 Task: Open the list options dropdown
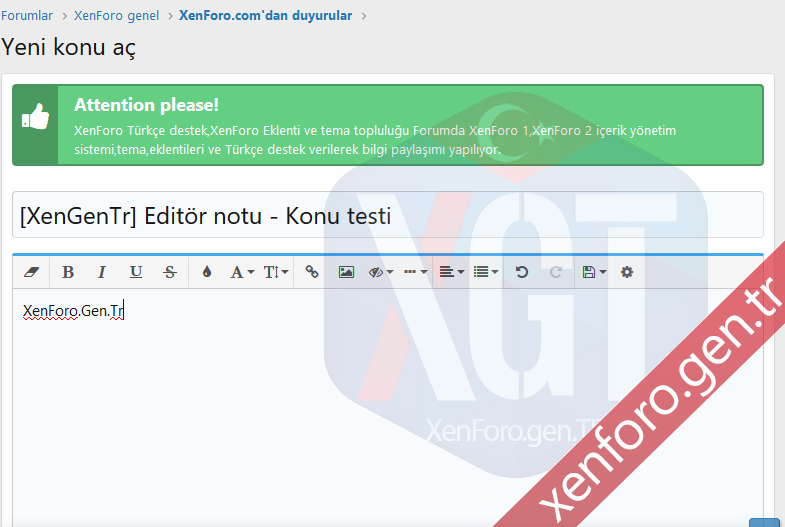486,272
